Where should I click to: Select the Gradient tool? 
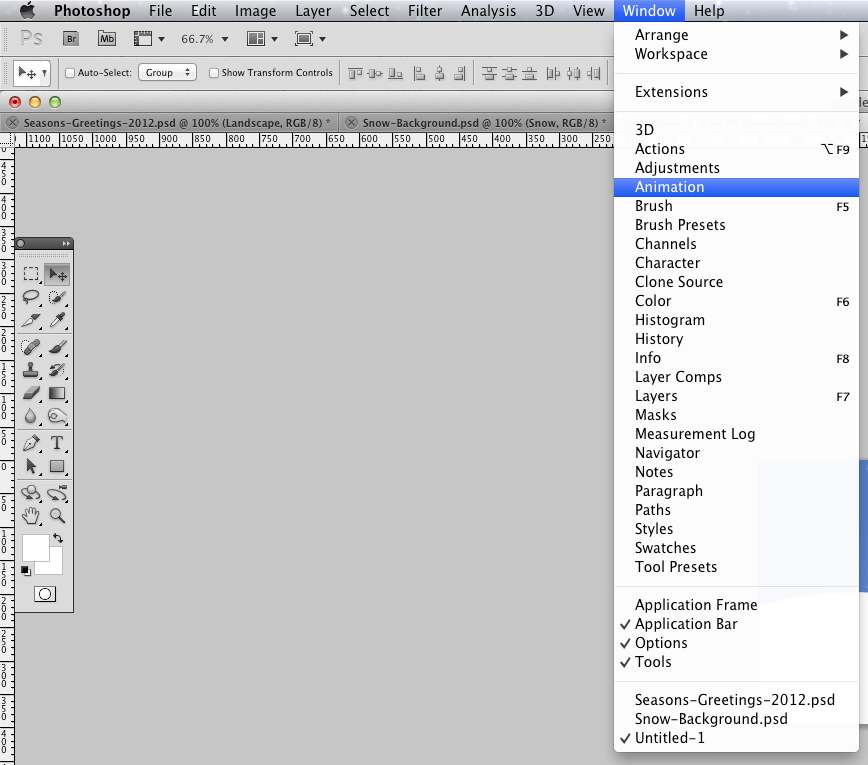57,393
